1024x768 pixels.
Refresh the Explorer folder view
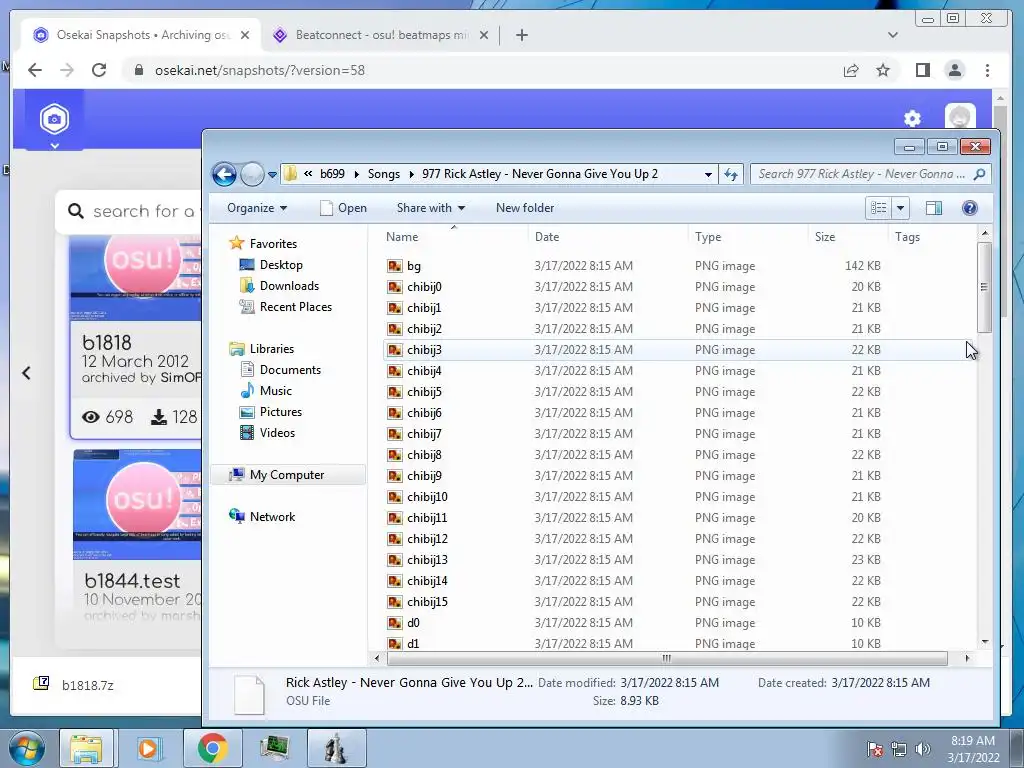(731, 174)
